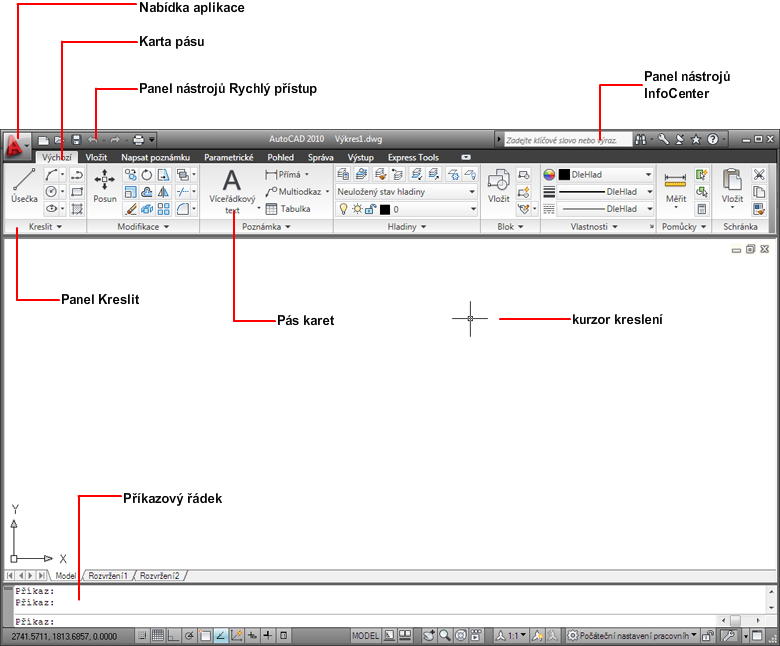Toggle Lineweight display in status bar
This screenshot has height=646, width=780.
click(268, 635)
